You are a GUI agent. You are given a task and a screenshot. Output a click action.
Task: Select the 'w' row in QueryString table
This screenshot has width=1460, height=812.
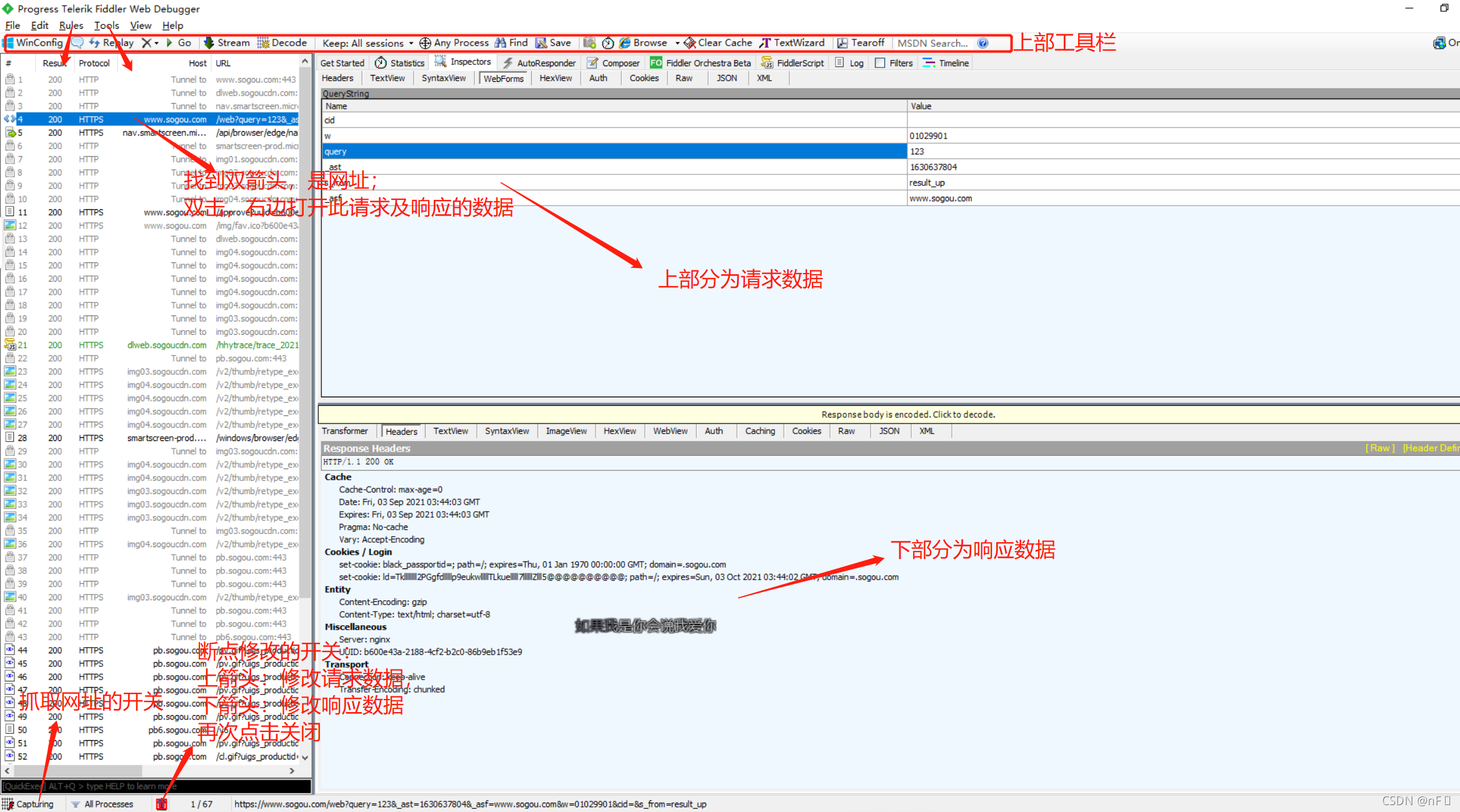(x=891, y=136)
